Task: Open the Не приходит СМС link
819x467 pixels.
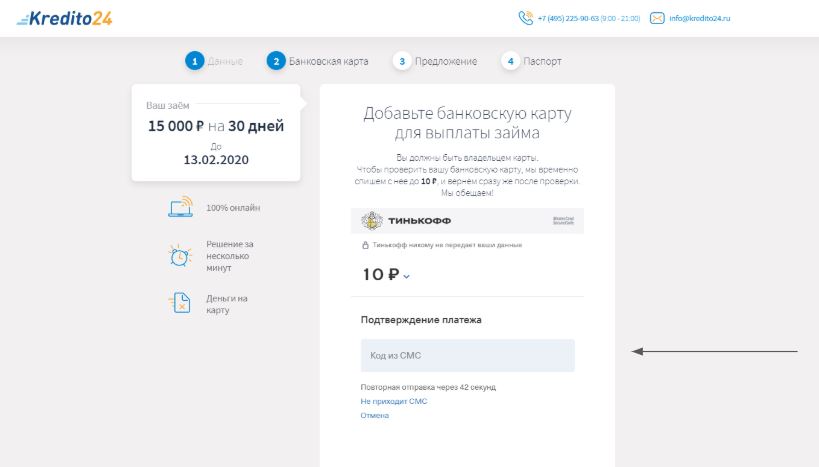Action: [394, 401]
